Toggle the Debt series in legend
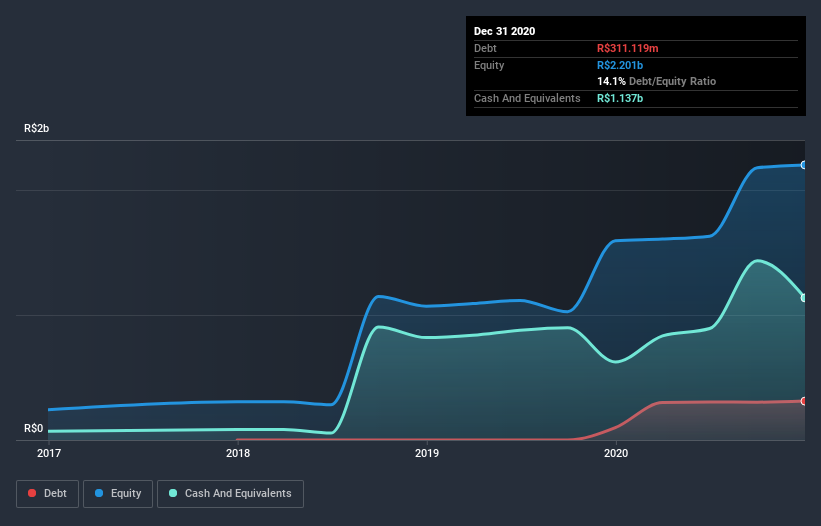The width and height of the screenshot is (821, 526). point(48,494)
